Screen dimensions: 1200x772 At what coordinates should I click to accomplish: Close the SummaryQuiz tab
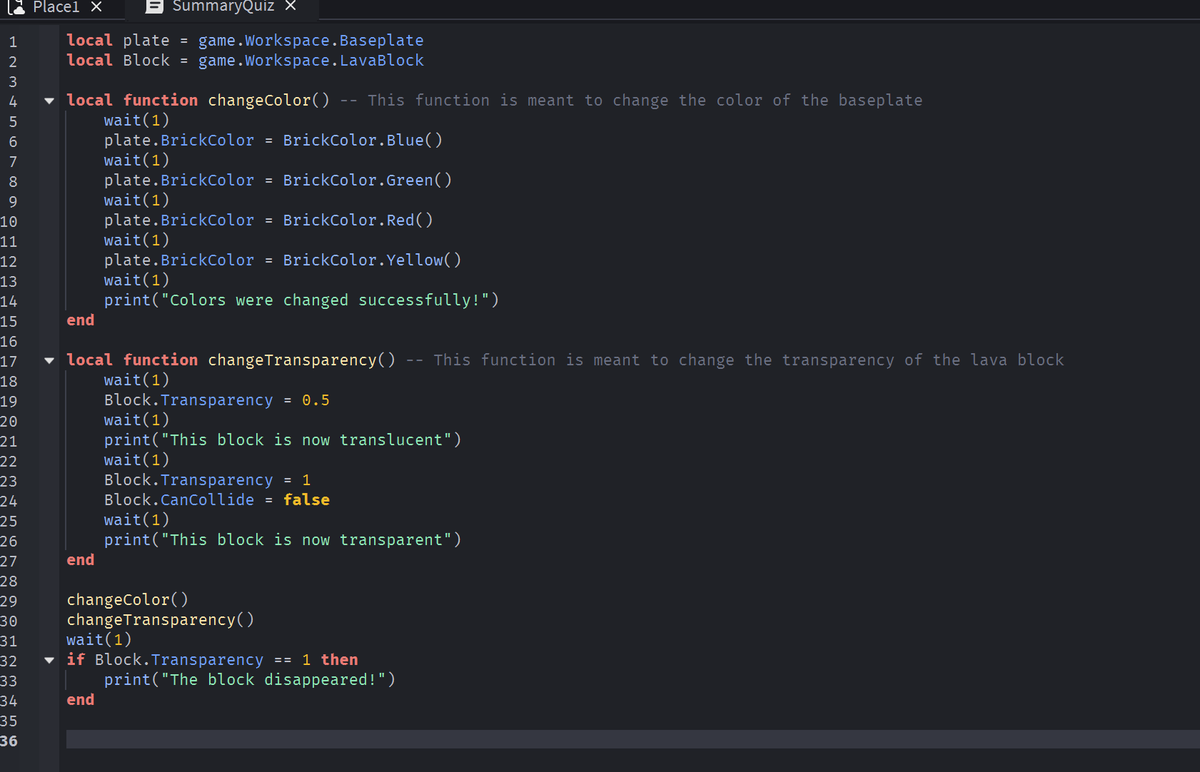[290, 7]
